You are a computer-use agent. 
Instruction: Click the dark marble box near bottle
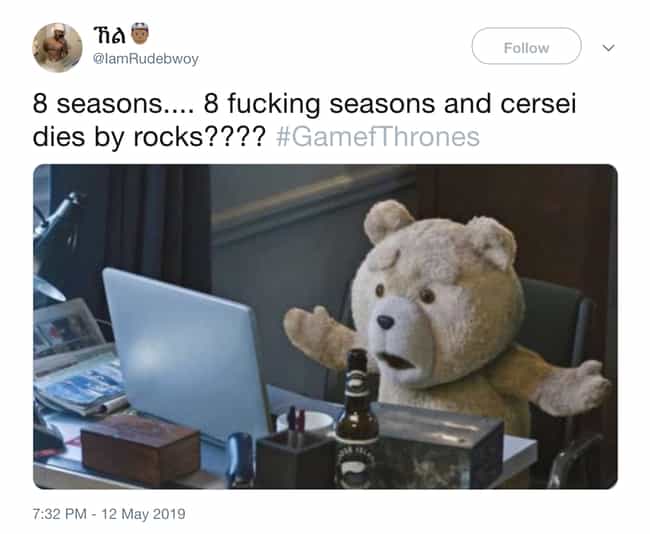click(439, 448)
